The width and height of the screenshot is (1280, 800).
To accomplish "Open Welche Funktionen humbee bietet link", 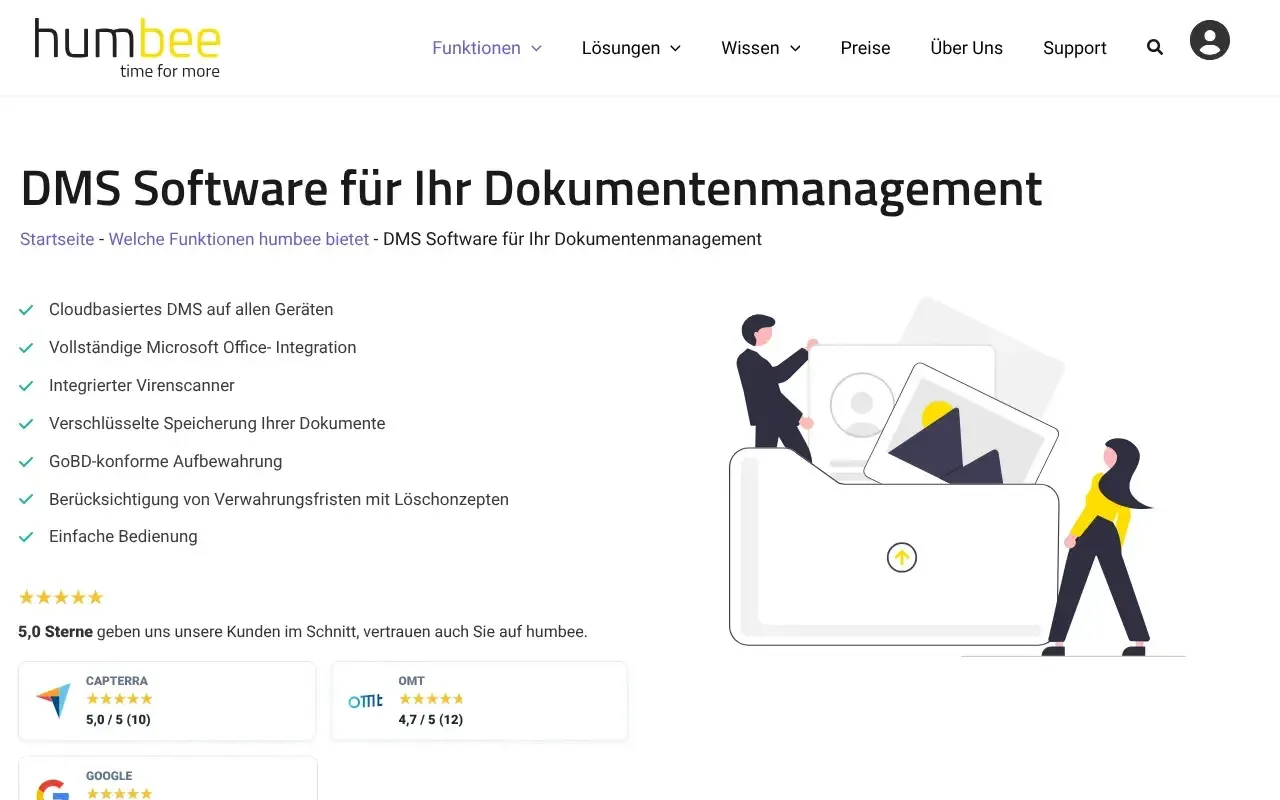I will [238, 239].
